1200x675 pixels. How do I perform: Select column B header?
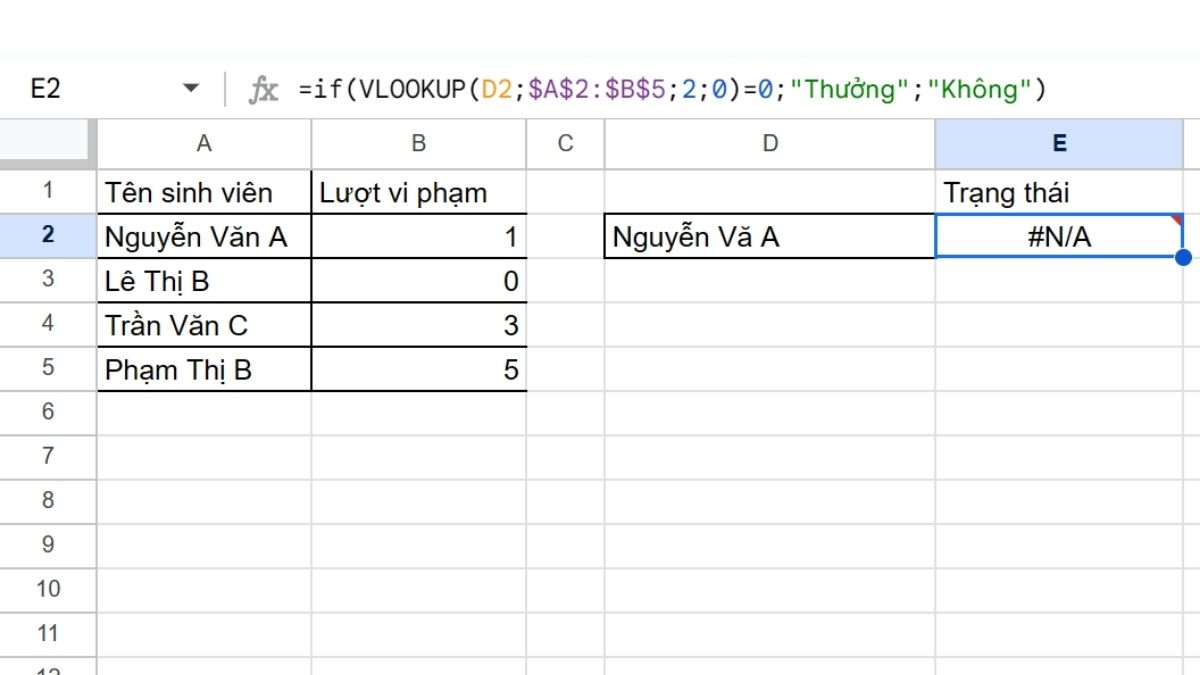point(419,144)
